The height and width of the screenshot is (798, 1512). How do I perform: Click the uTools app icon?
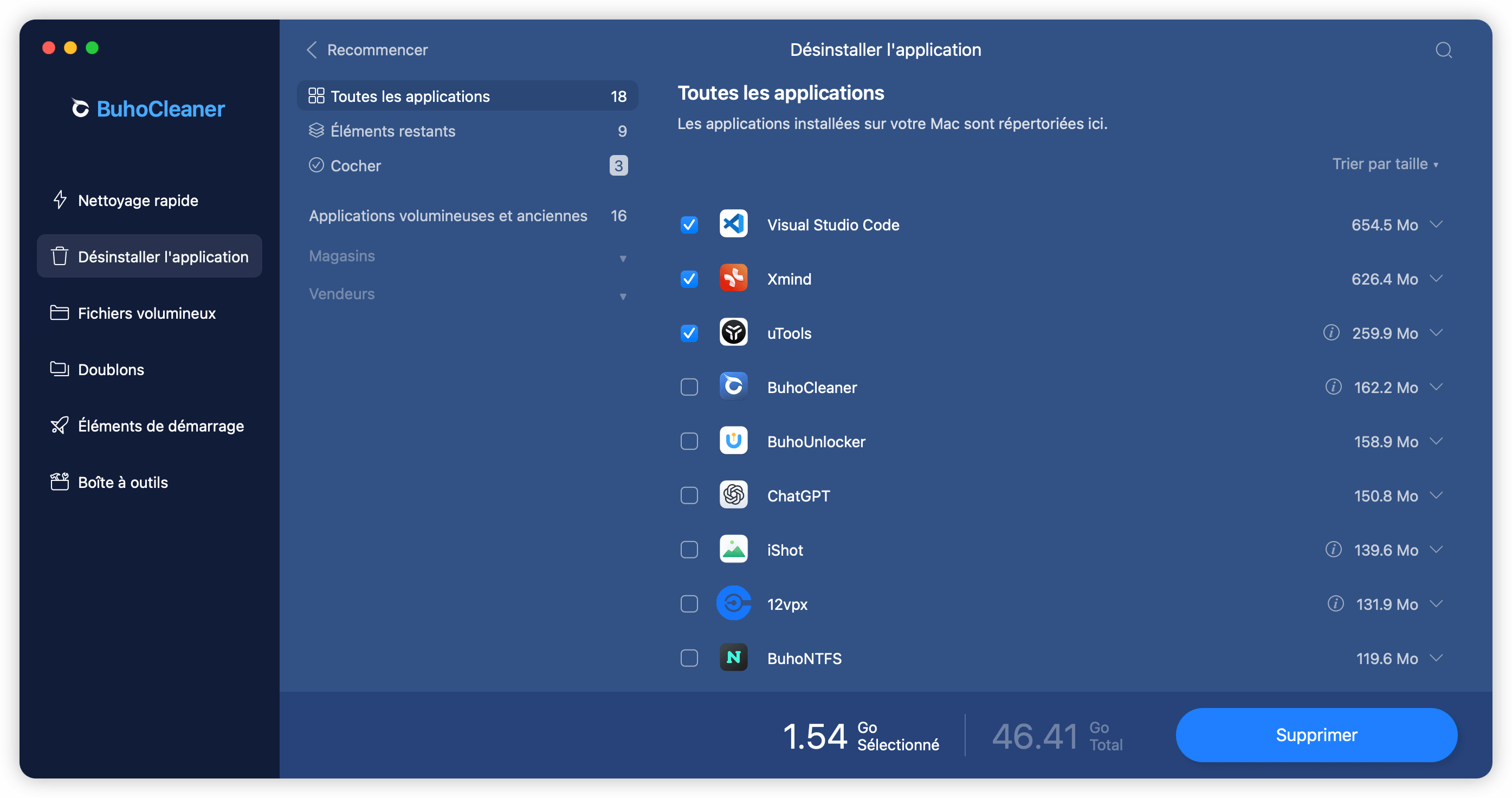[734, 332]
